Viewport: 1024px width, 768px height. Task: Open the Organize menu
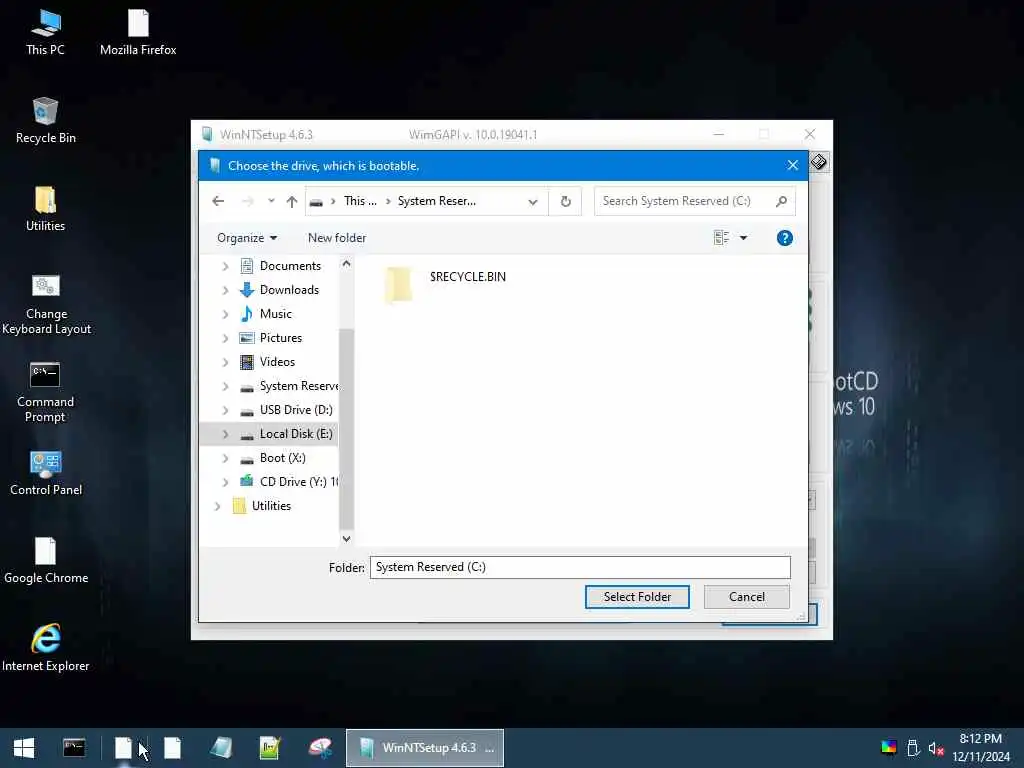click(247, 238)
